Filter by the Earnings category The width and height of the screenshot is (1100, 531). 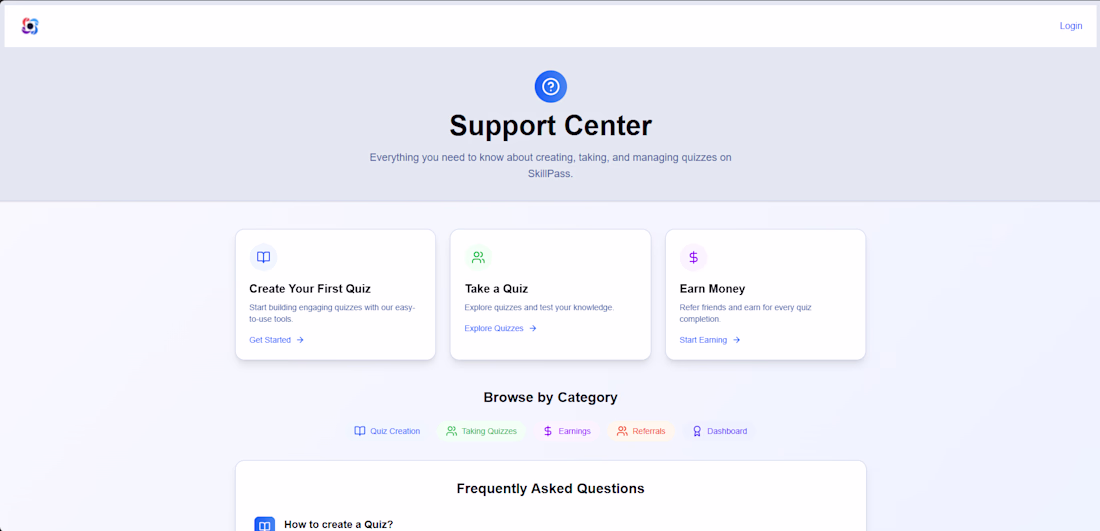pos(567,431)
